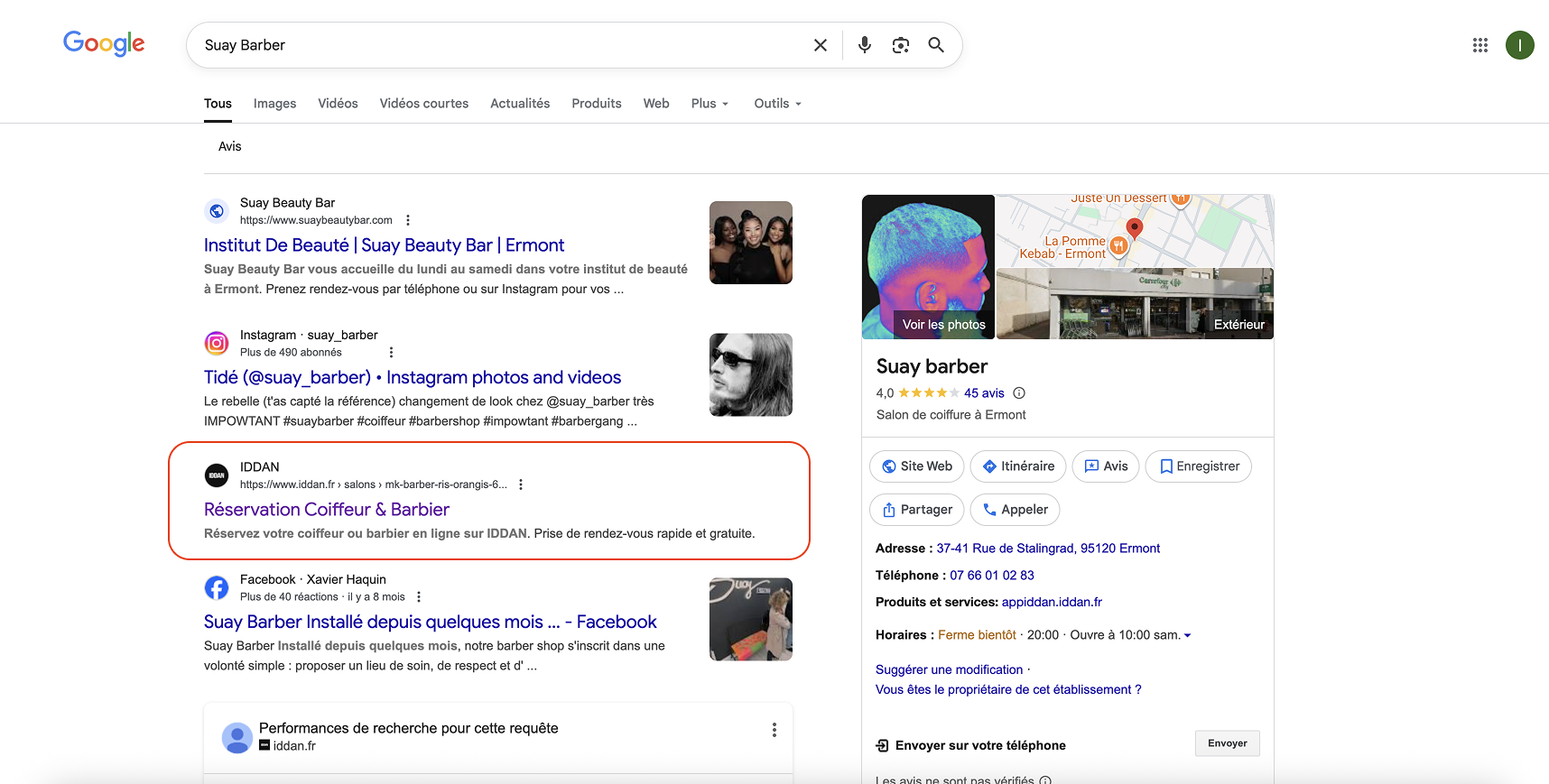Click the Itinéraire button

[1017, 466]
